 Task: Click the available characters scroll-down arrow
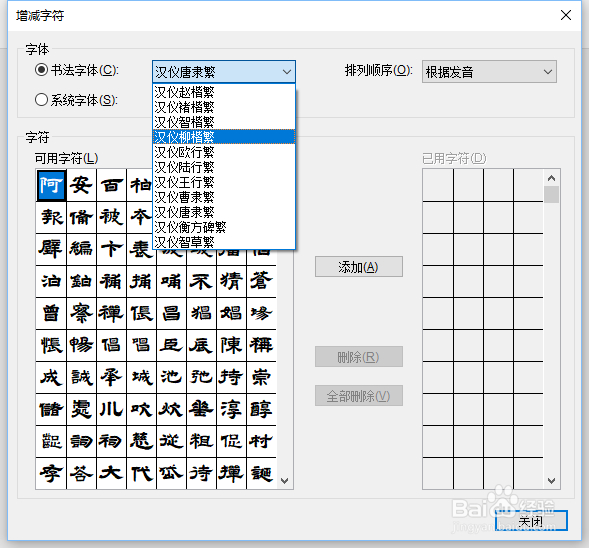285,481
